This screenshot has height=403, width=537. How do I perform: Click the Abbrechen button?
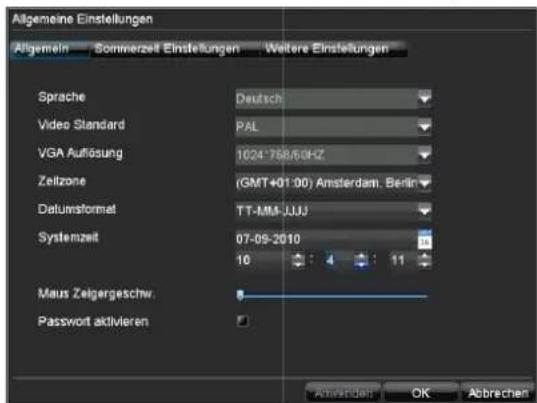[x=498, y=393]
